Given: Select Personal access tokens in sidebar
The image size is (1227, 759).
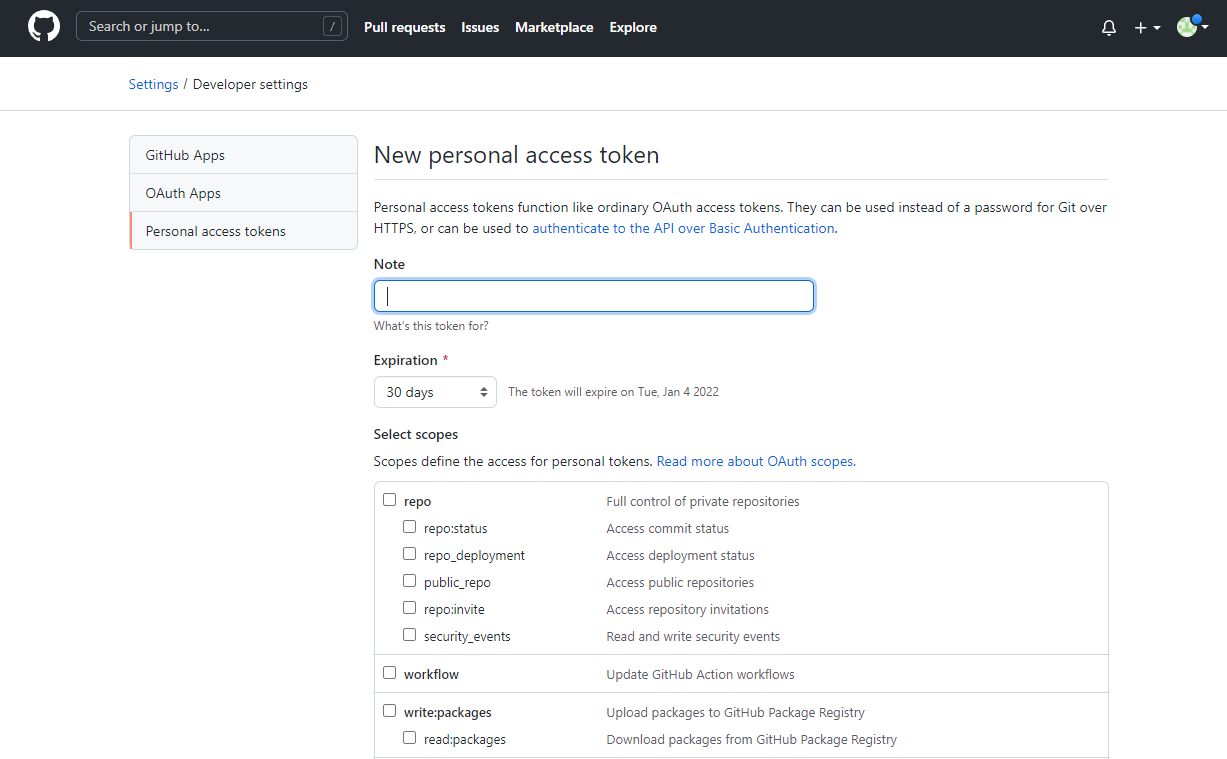Looking at the screenshot, I should [243, 231].
